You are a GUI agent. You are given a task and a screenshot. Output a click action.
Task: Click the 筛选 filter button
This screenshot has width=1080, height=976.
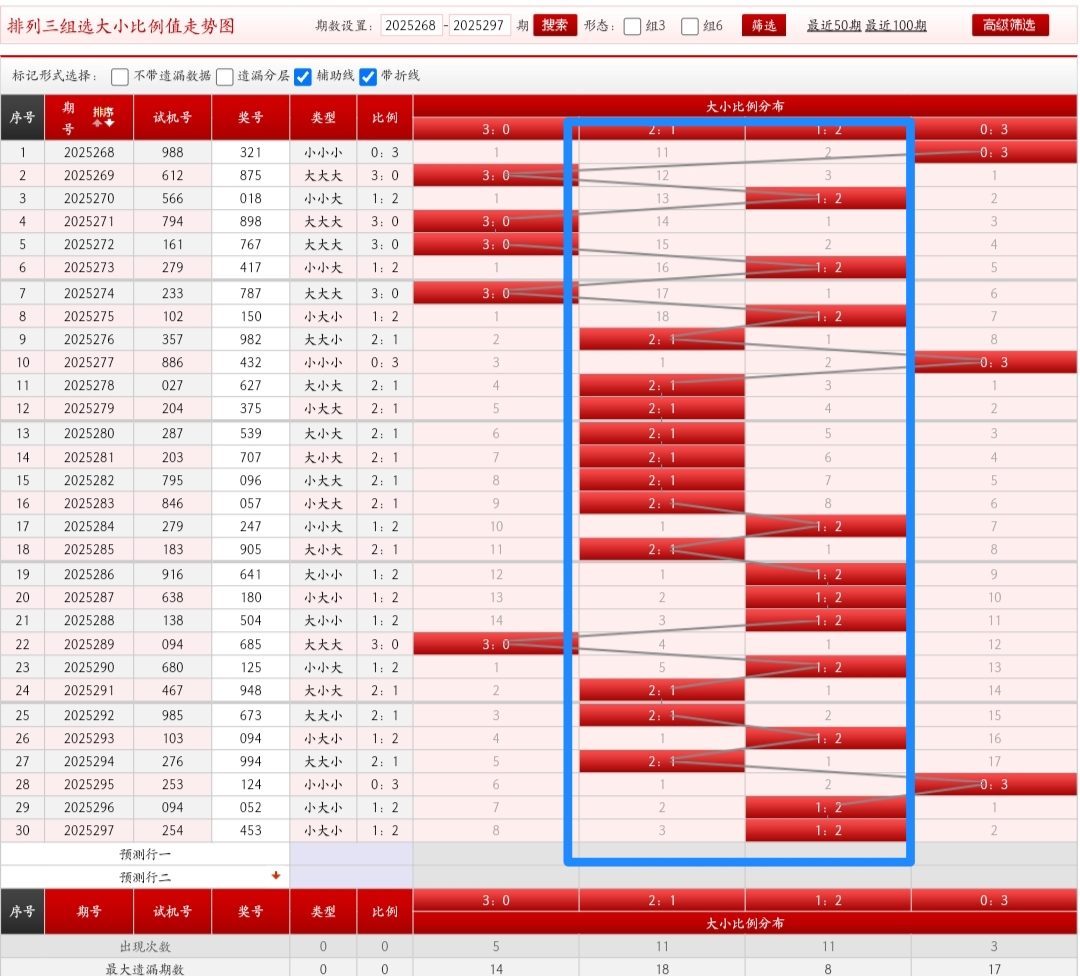click(764, 26)
